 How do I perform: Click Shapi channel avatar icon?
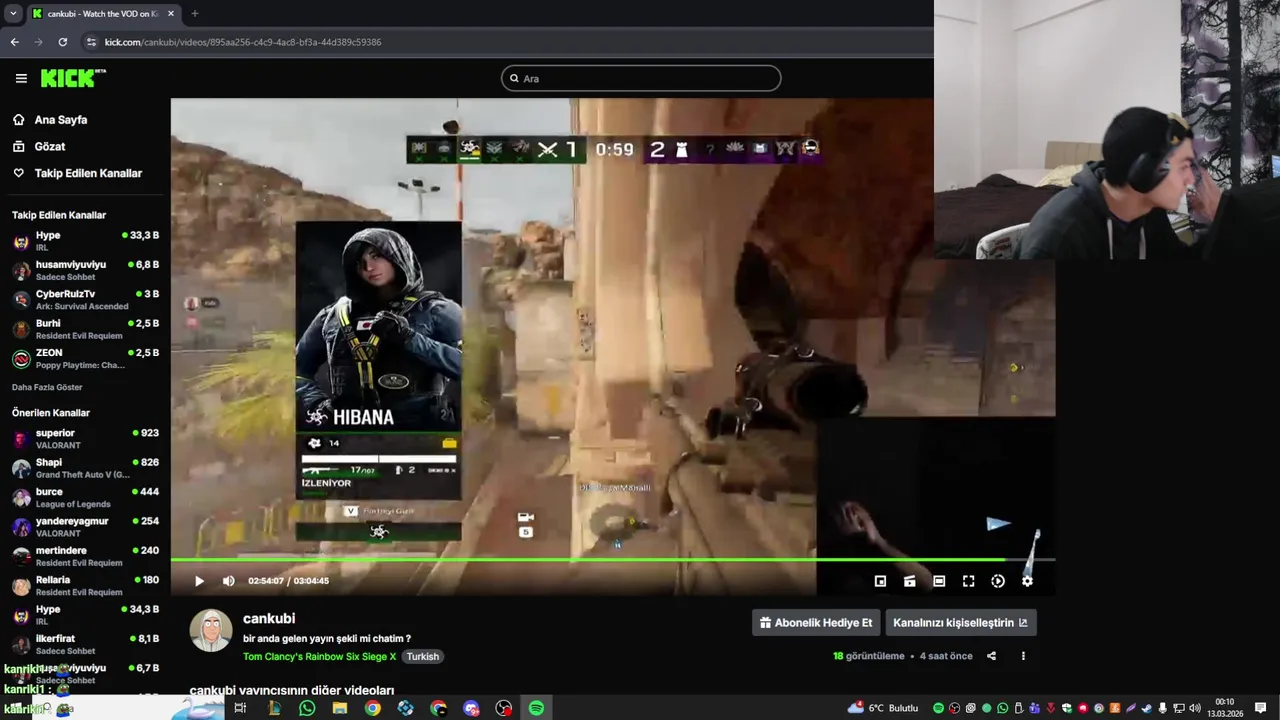coord(21,468)
